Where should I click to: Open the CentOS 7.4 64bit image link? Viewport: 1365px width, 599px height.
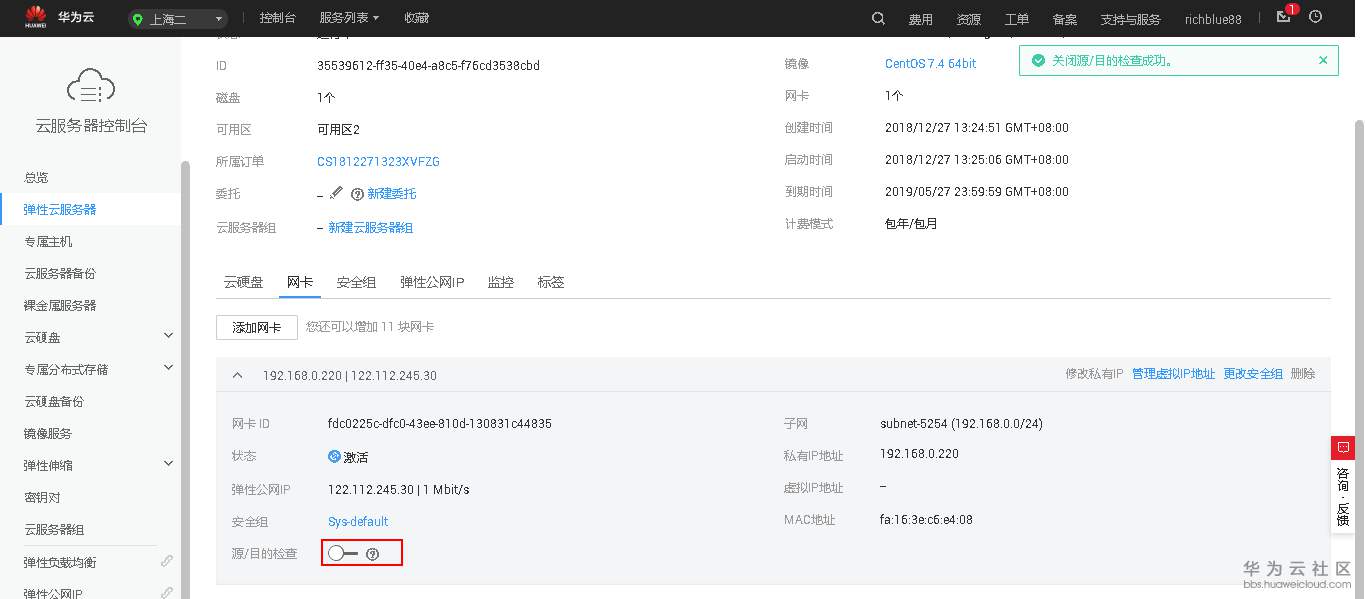[930, 63]
